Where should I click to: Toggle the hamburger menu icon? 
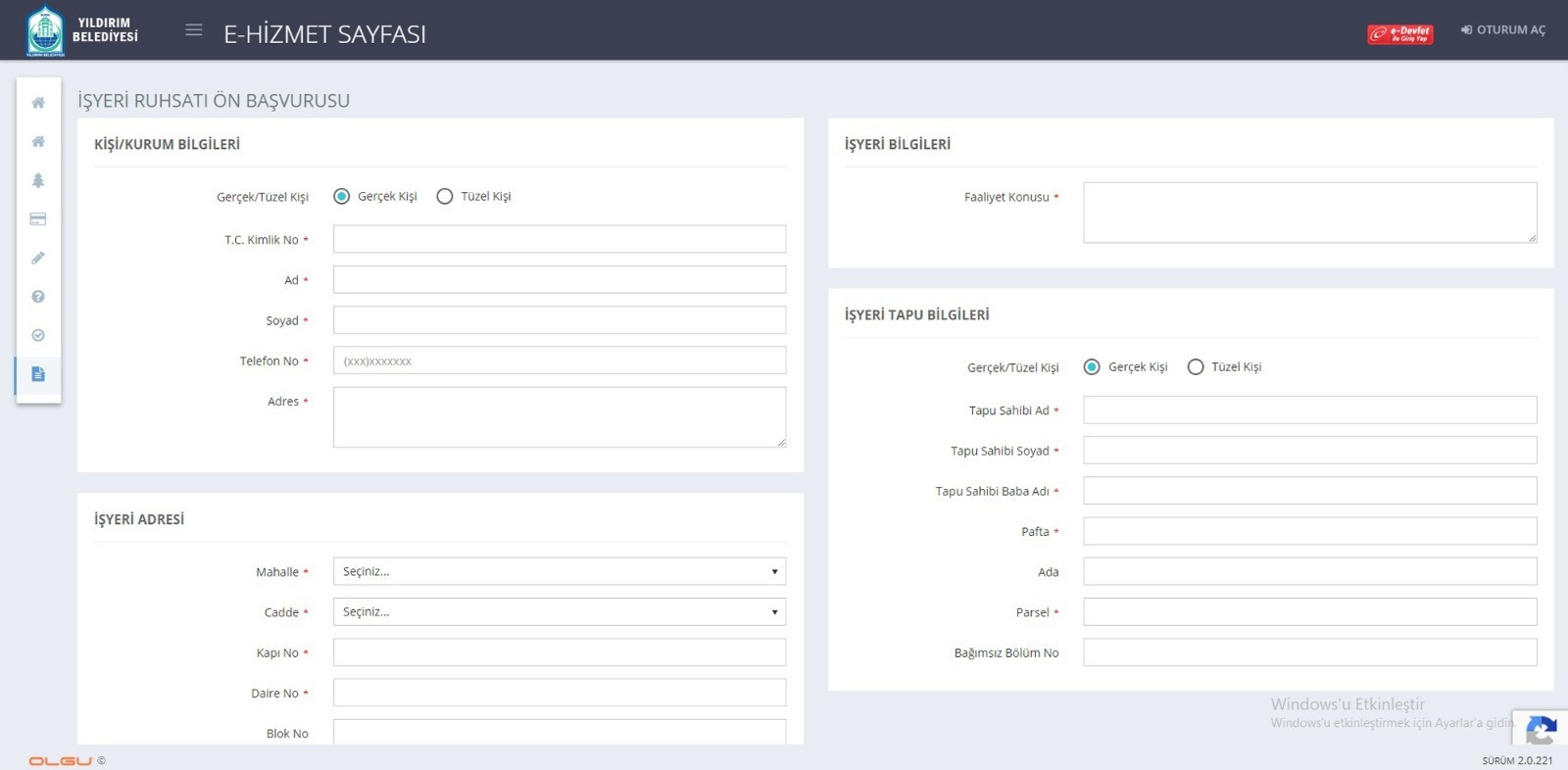(x=194, y=30)
